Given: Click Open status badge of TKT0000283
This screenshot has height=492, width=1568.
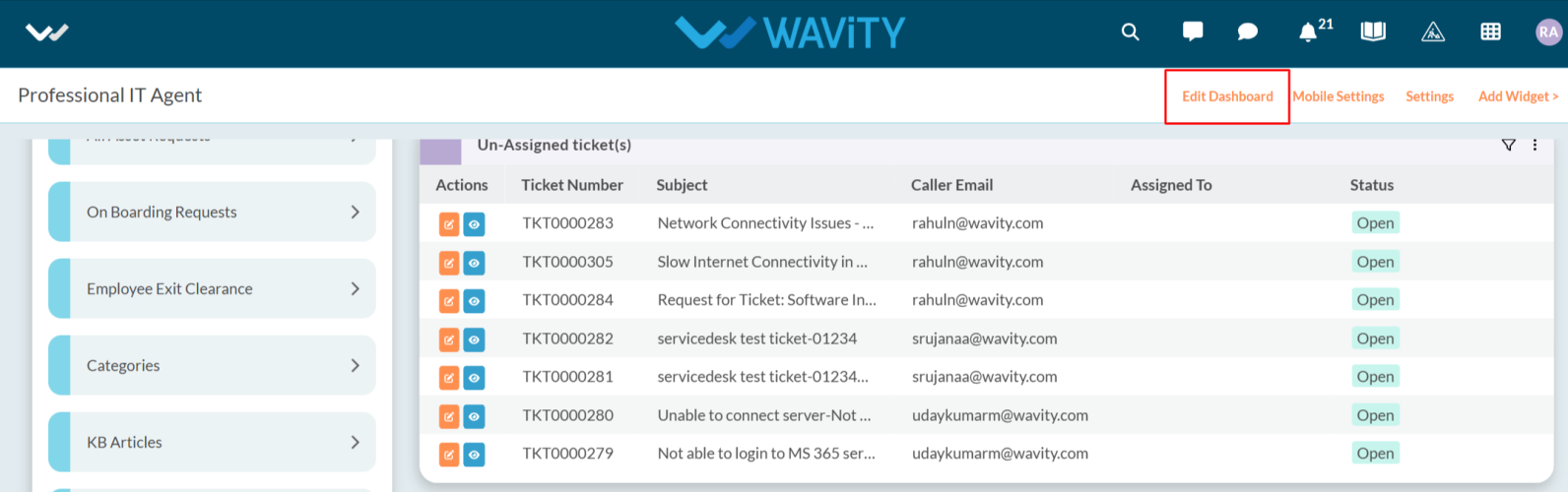Looking at the screenshot, I should (1375, 223).
